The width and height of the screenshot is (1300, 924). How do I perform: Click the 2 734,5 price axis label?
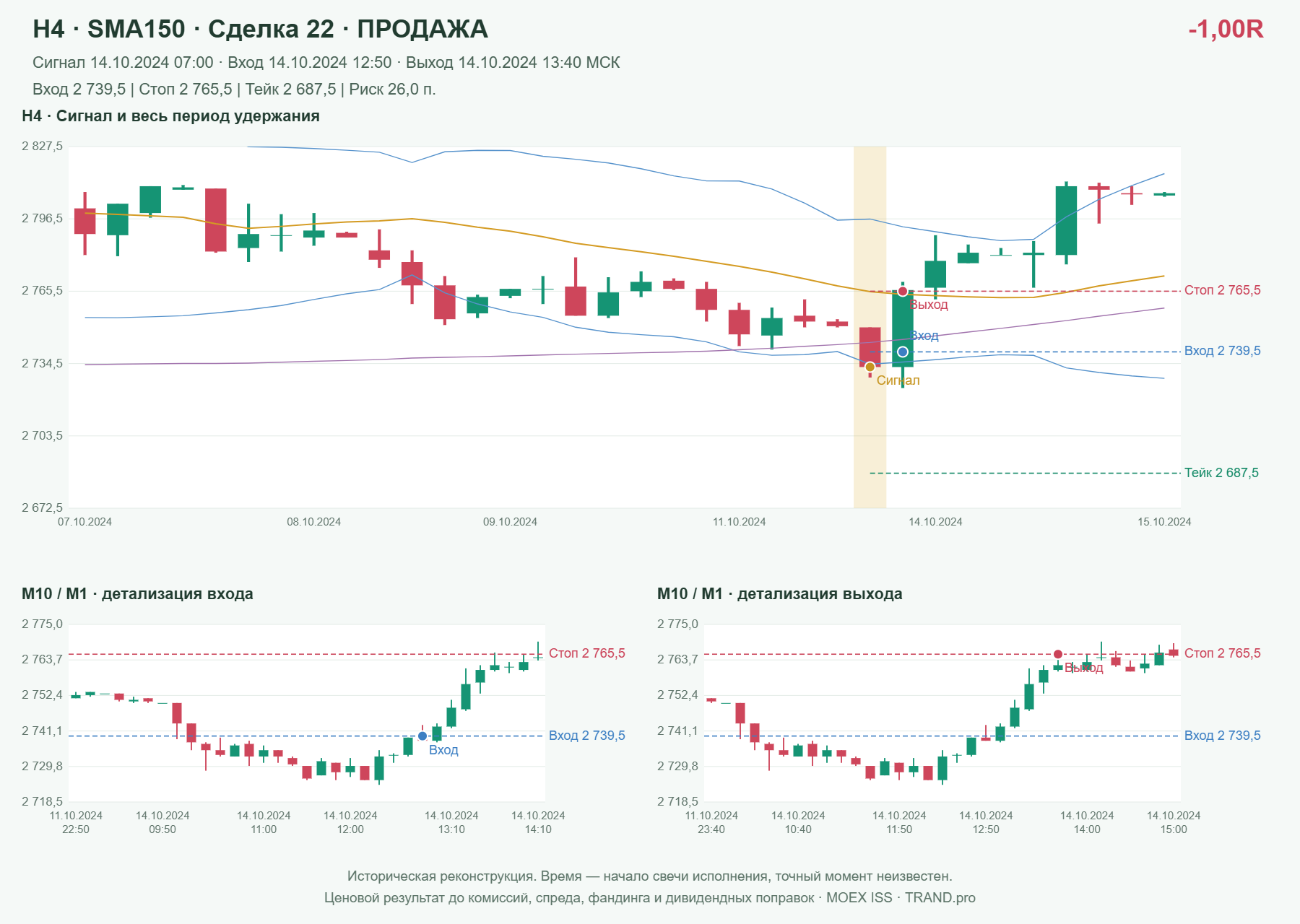(42, 363)
